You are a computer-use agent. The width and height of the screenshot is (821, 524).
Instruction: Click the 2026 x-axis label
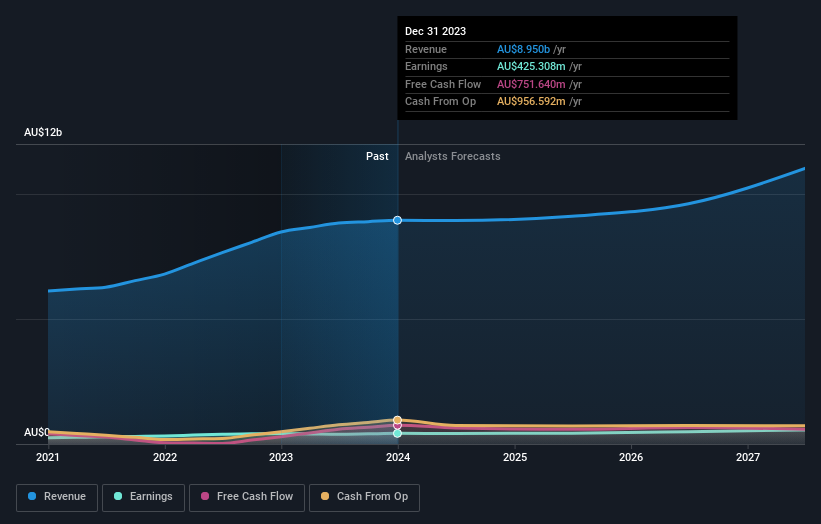pos(631,457)
